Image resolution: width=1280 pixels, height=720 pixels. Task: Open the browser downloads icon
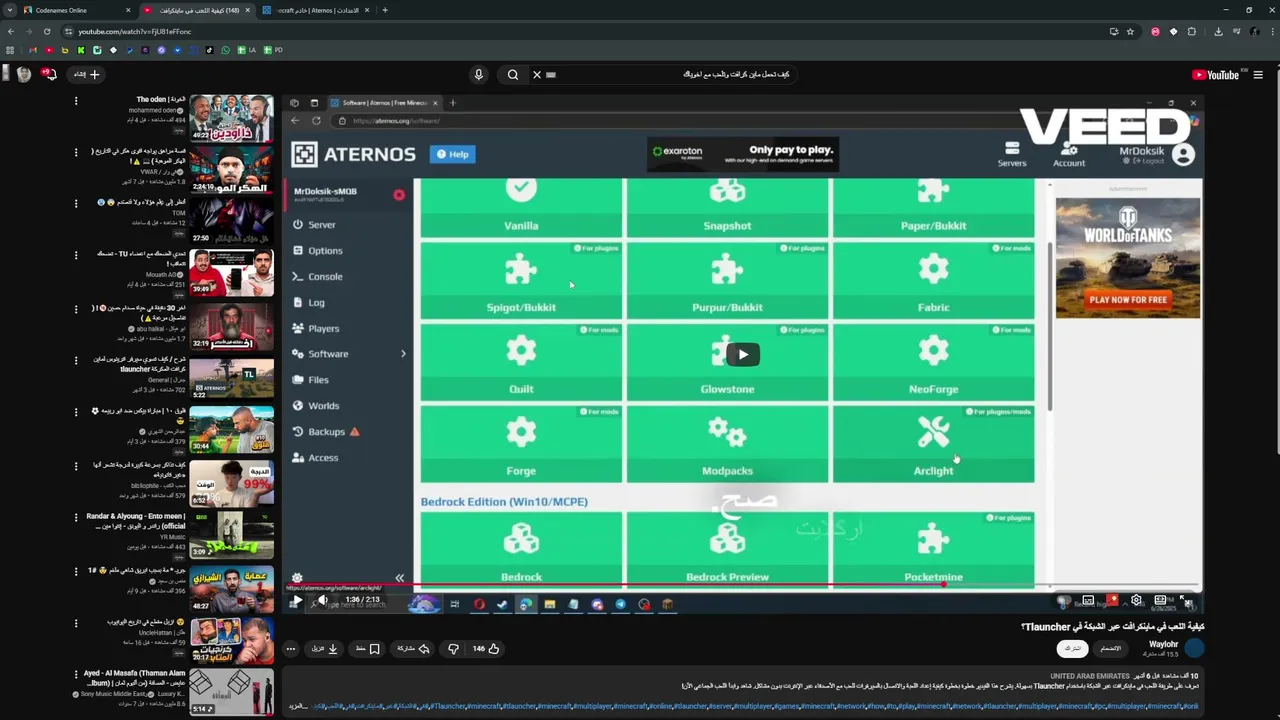[x=1218, y=31]
